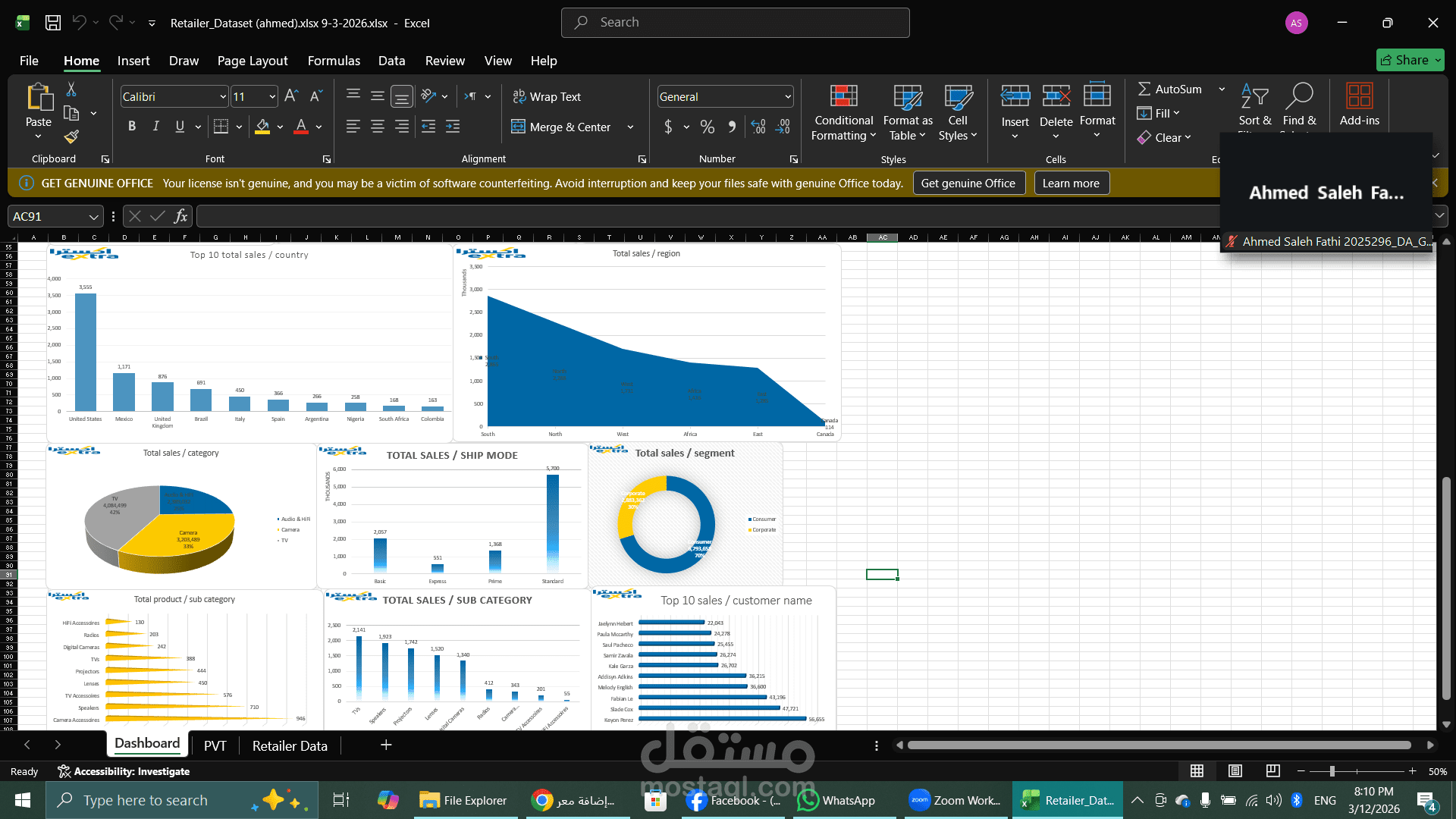Screen dimensions: 1456x819
Task: Click the Center alignment icon
Action: [x=378, y=127]
